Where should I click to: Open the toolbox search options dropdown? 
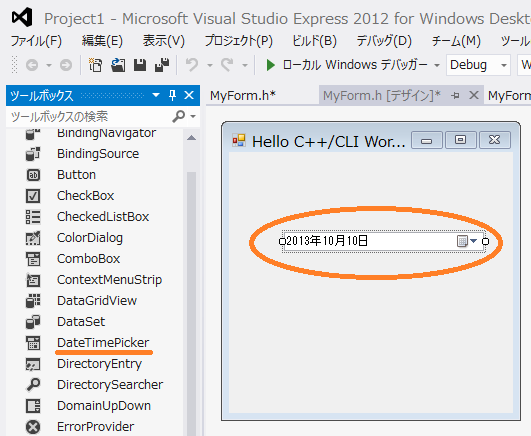point(193,117)
